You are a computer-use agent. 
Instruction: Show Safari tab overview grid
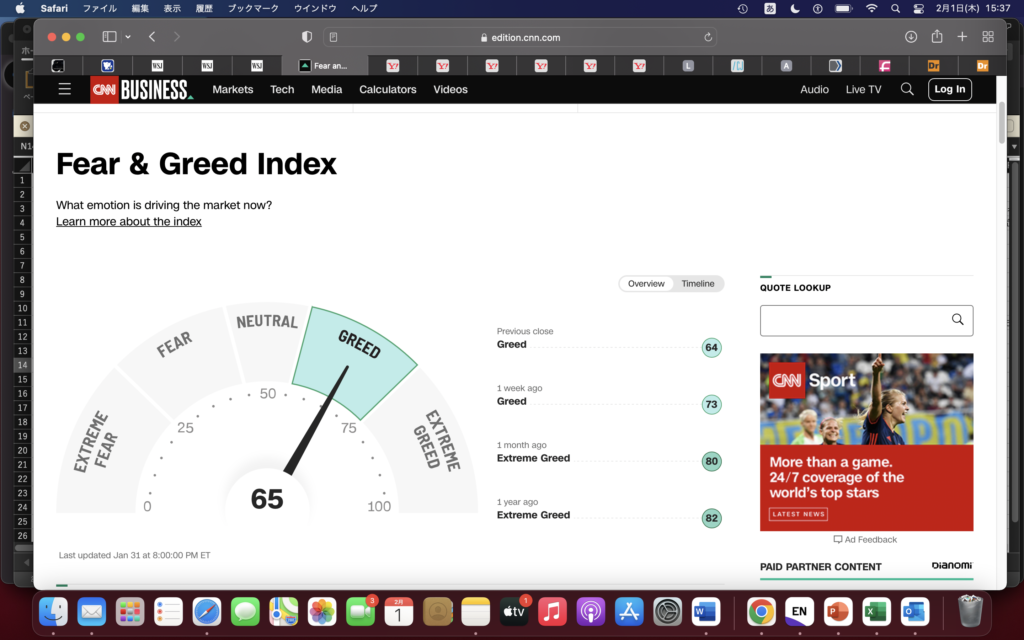click(988, 37)
